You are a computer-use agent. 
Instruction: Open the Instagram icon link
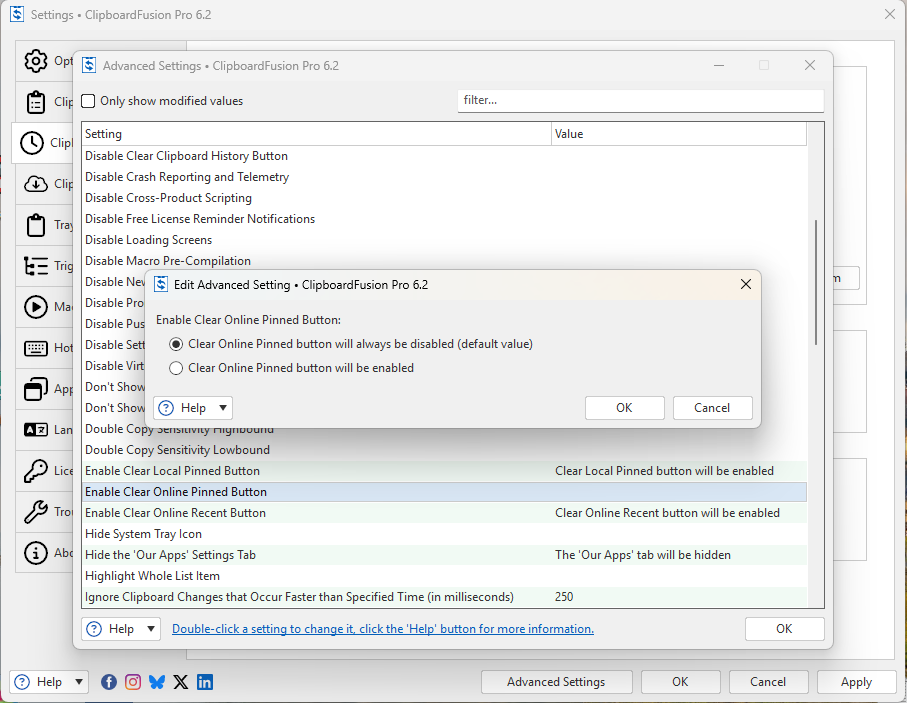(x=133, y=682)
